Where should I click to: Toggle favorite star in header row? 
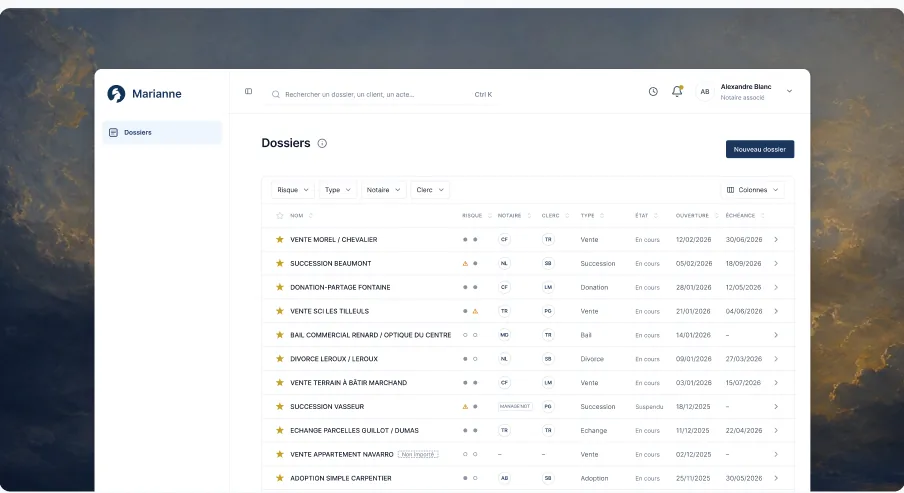point(280,216)
